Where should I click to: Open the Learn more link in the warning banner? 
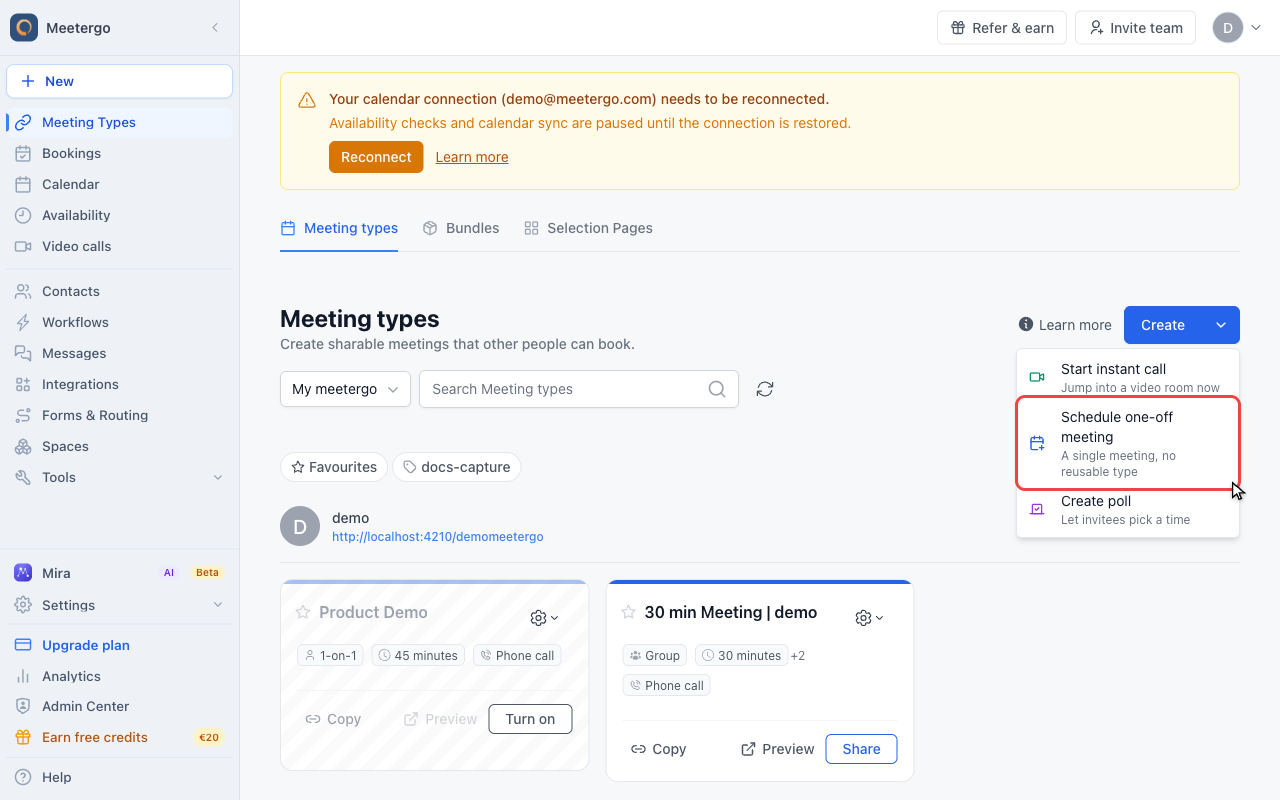tap(472, 157)
